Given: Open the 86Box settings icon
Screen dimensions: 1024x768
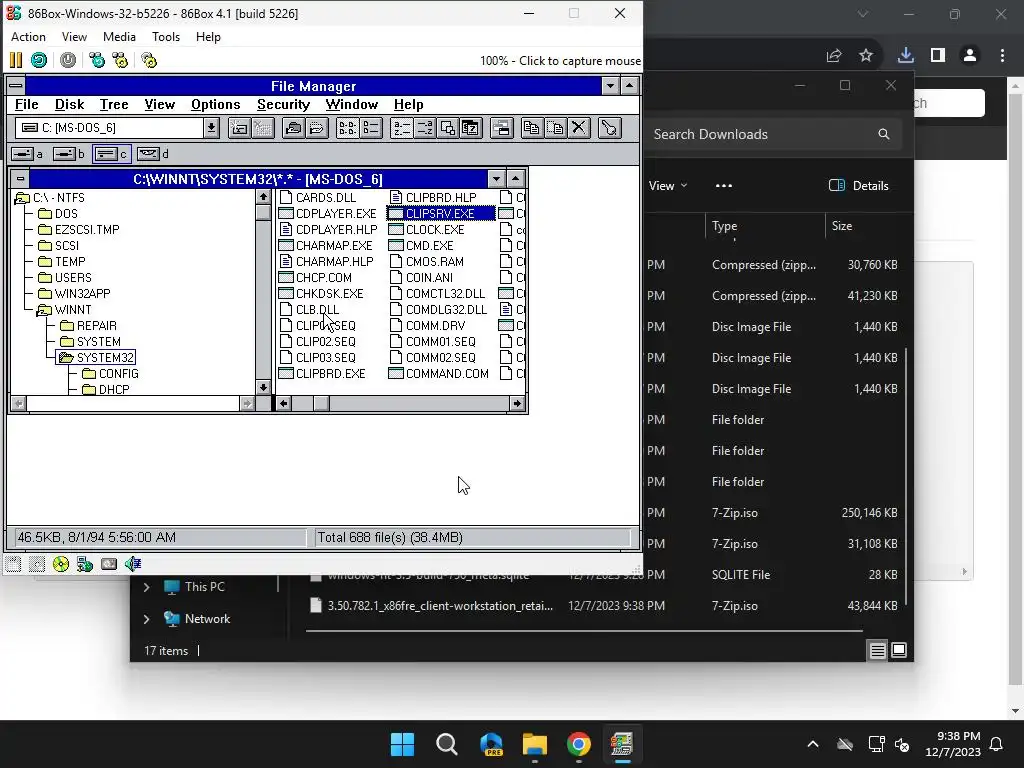Looking at the screenshot, I should coord(149,61).
